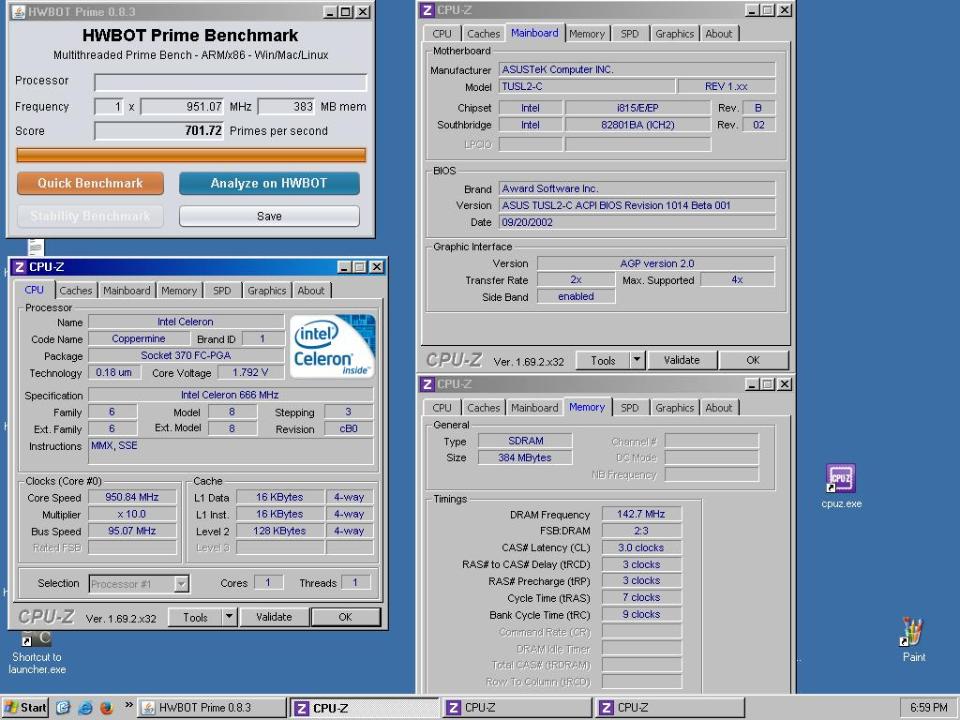This screenshot has width=960, height=720.
Task: Click the Z icon in Memory CPU-Z window title bar
Action: click(427, 384)
